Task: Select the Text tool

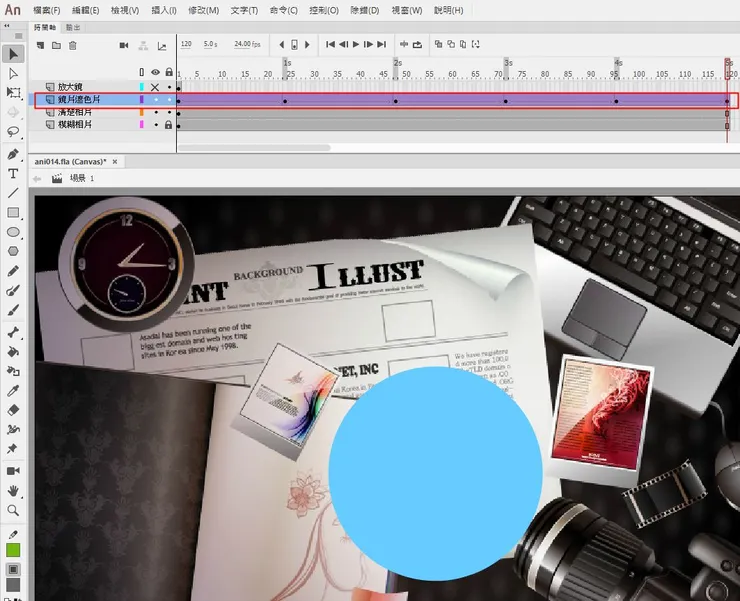Action: point(13,174)
